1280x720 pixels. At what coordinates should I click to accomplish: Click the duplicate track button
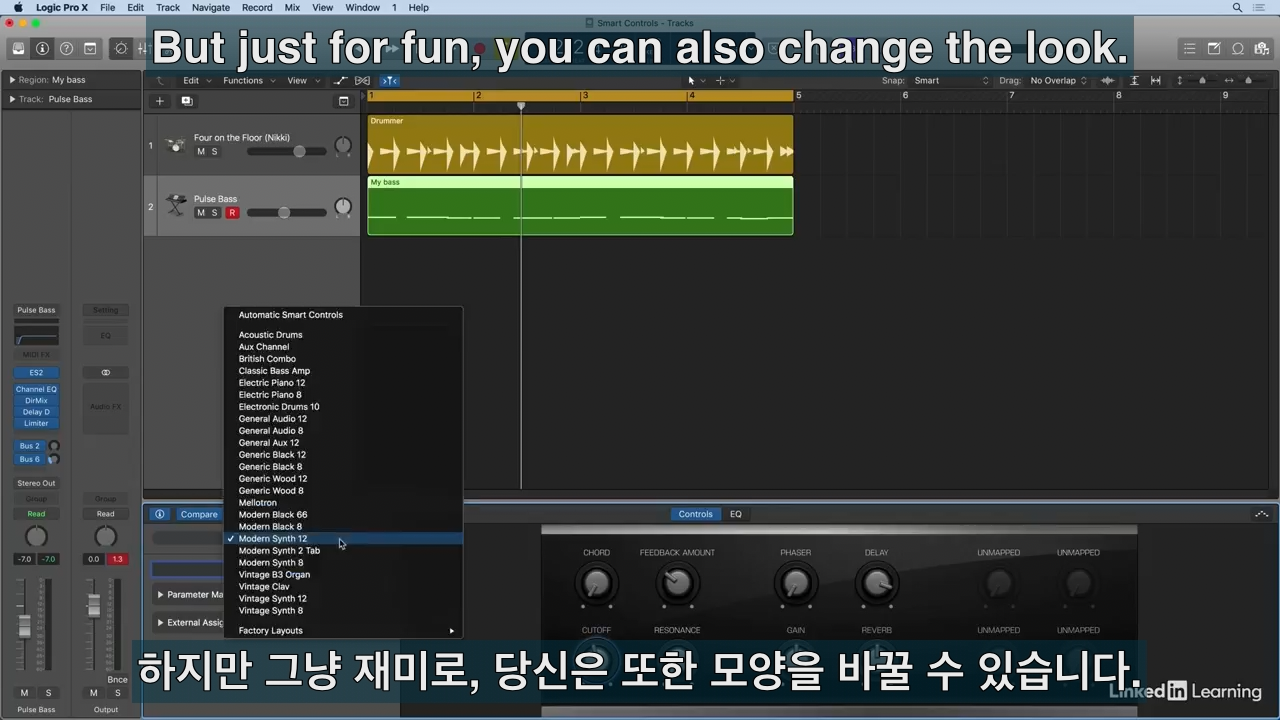(x=186, y=101)
